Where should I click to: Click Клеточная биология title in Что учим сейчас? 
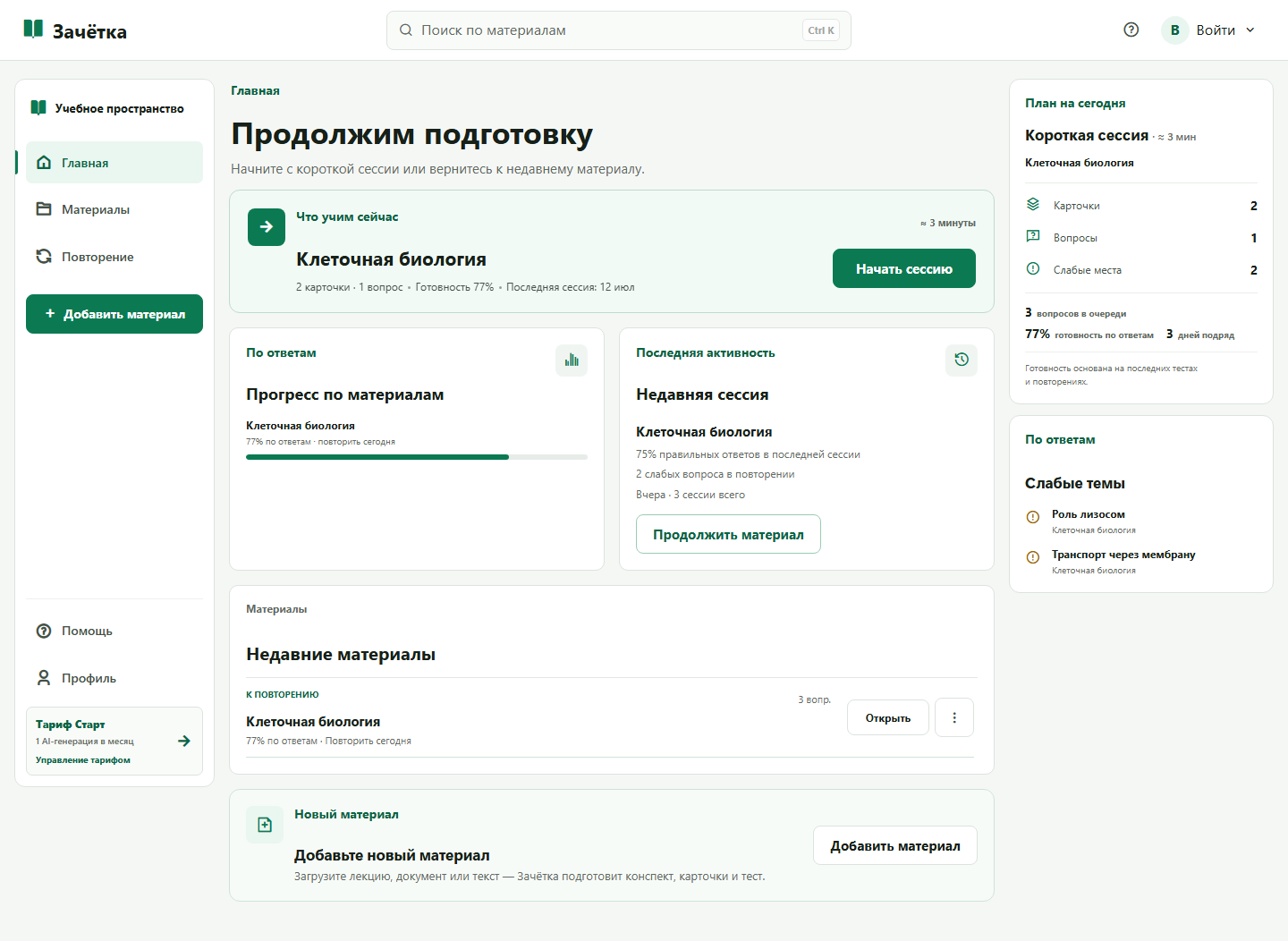[391, 259]
